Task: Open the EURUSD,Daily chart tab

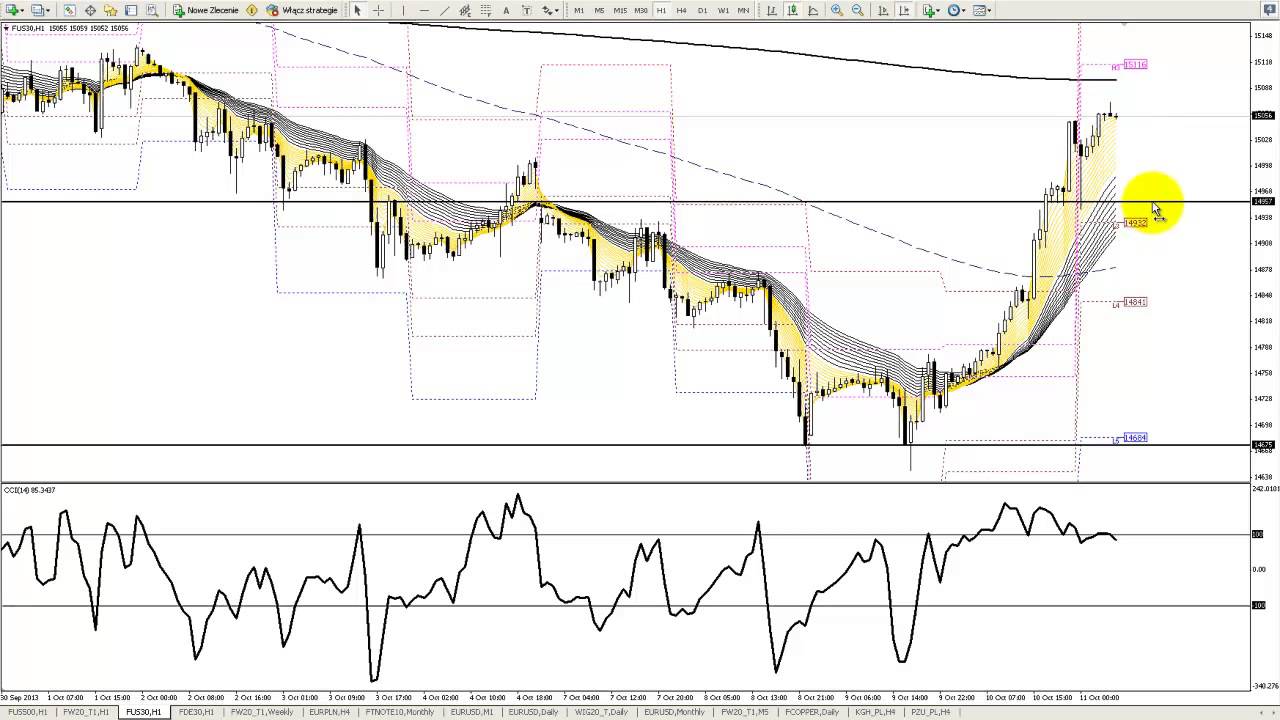Action: (x=533, y=712)
